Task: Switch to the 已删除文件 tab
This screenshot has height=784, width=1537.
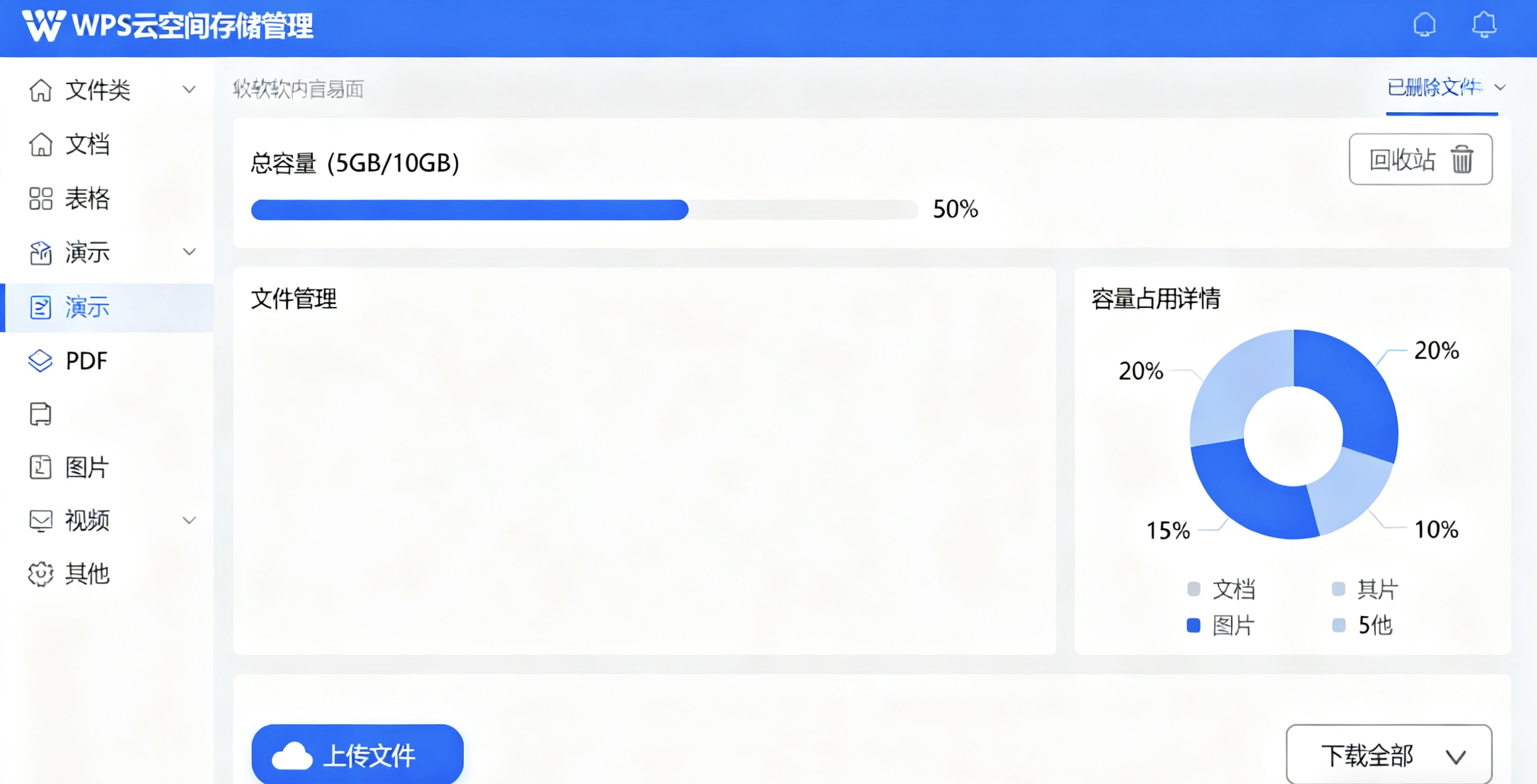Action: tap(1434, 88)
